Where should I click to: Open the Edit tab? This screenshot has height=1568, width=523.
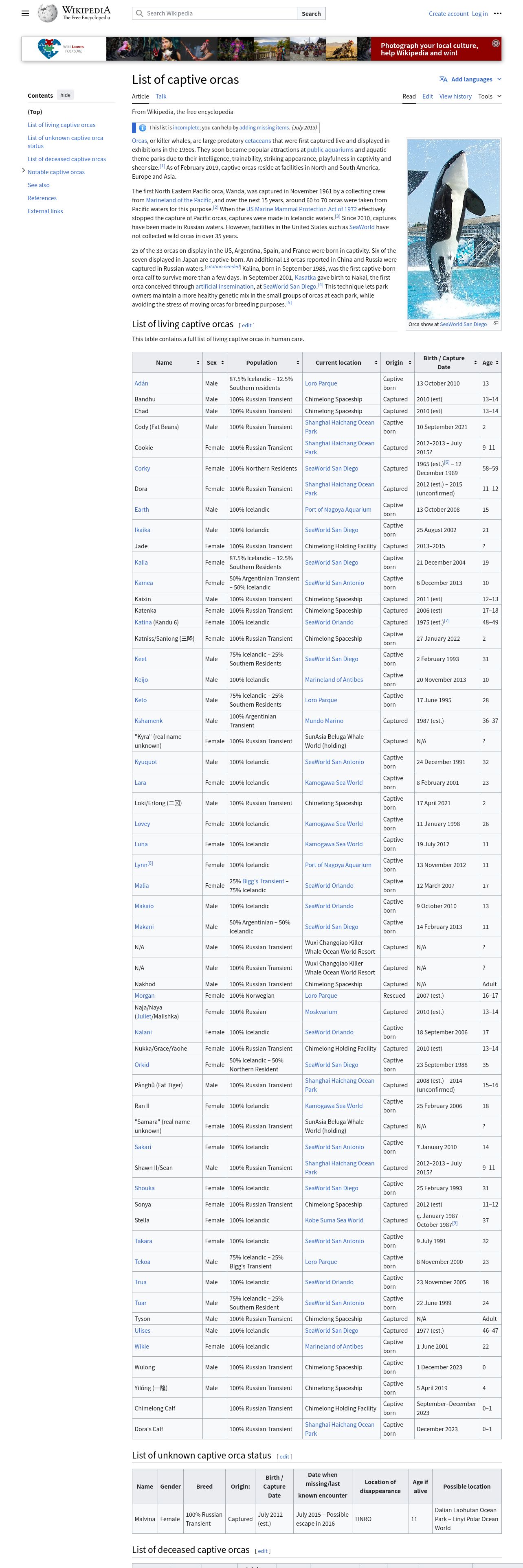pos(427,96)
